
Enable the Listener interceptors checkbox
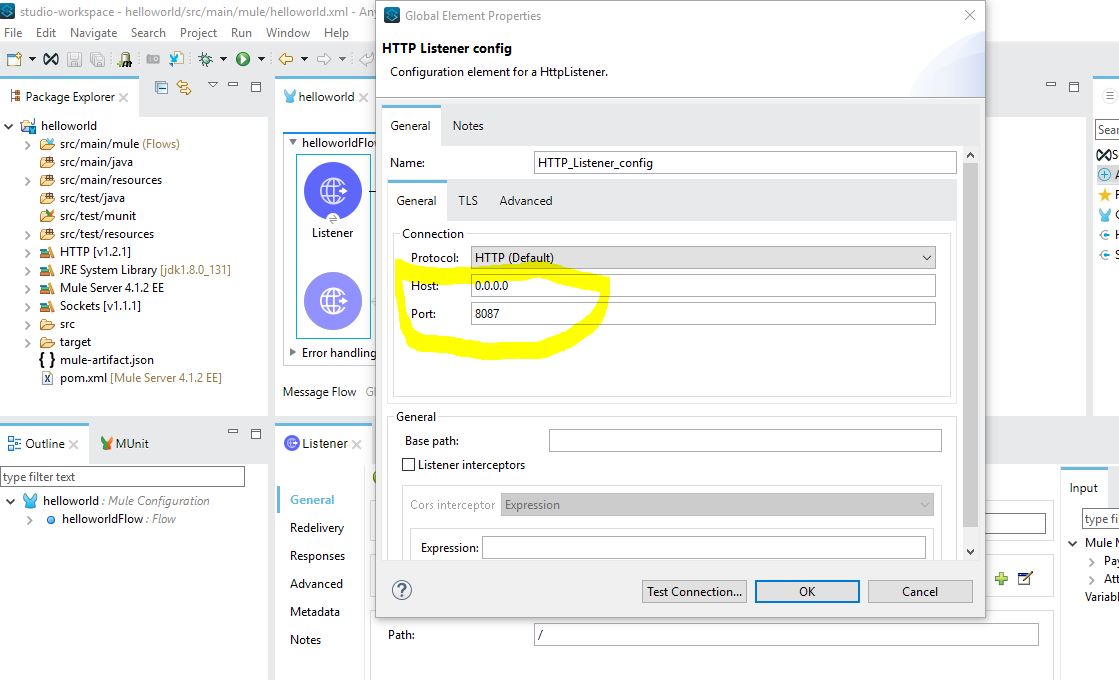tap(408, 465)
